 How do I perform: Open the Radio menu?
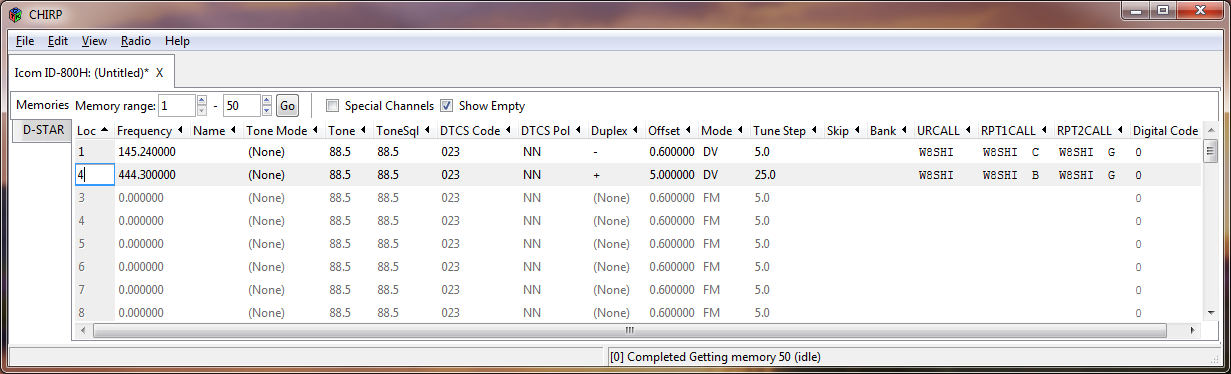[135, 41]
